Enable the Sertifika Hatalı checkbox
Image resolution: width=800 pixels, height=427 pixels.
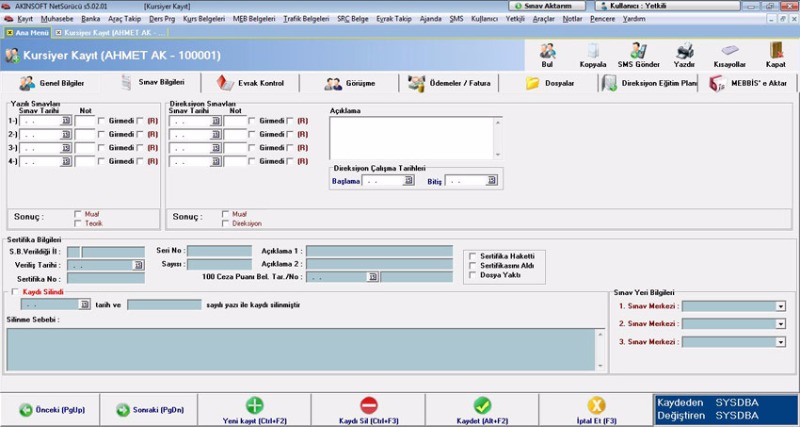pos(473,256)
